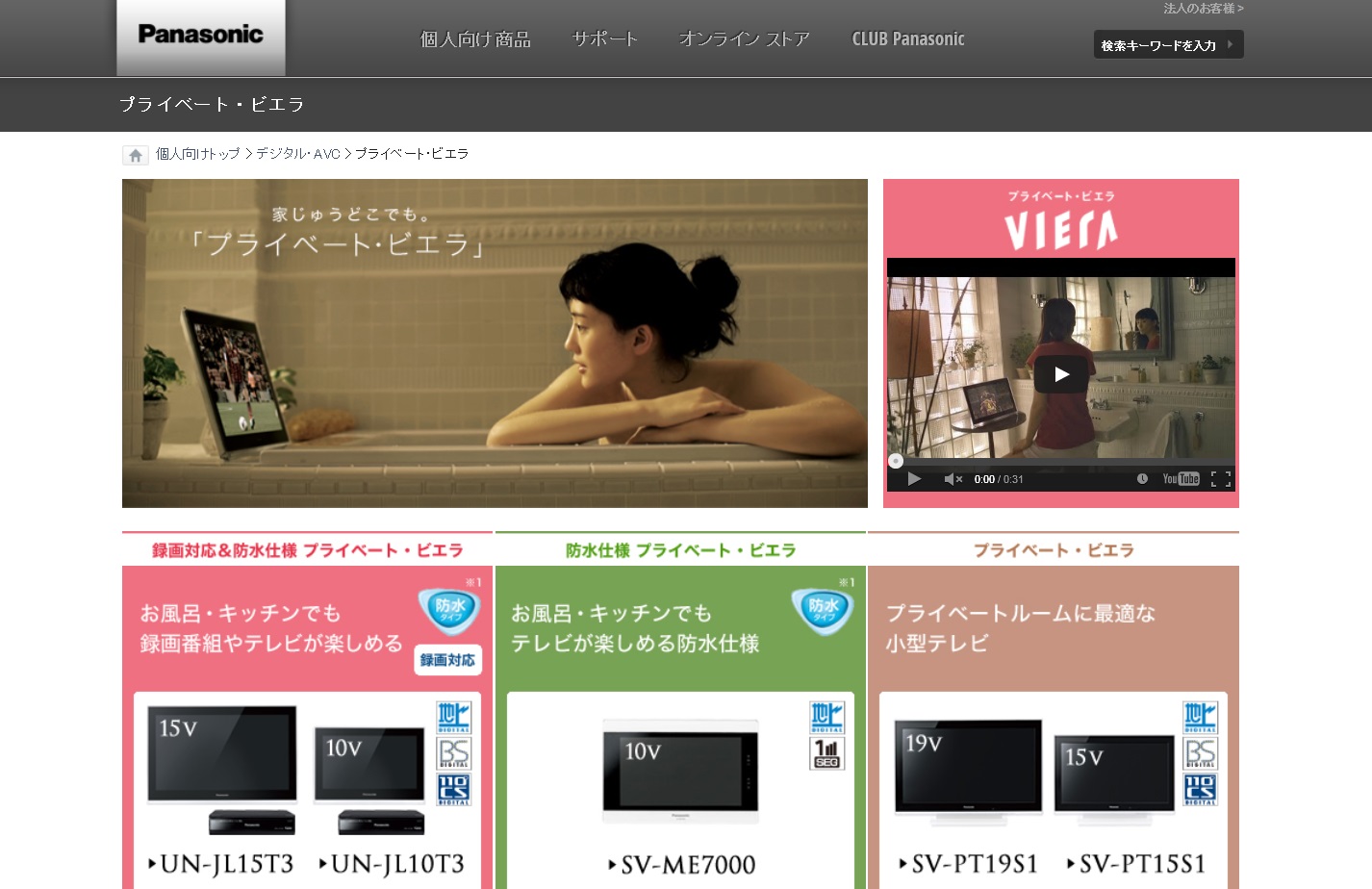
Task: Click the 録画対応 badge
Action: (447, 660)
